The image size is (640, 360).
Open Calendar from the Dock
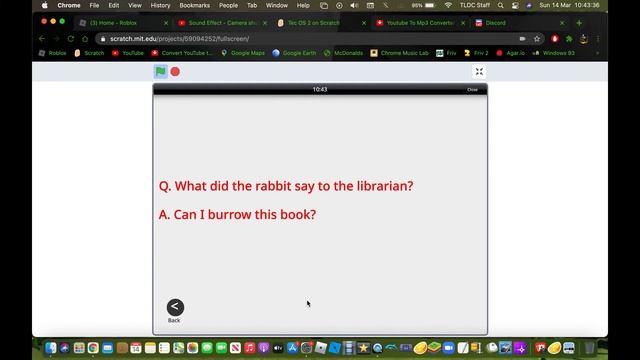pos(136,348)
